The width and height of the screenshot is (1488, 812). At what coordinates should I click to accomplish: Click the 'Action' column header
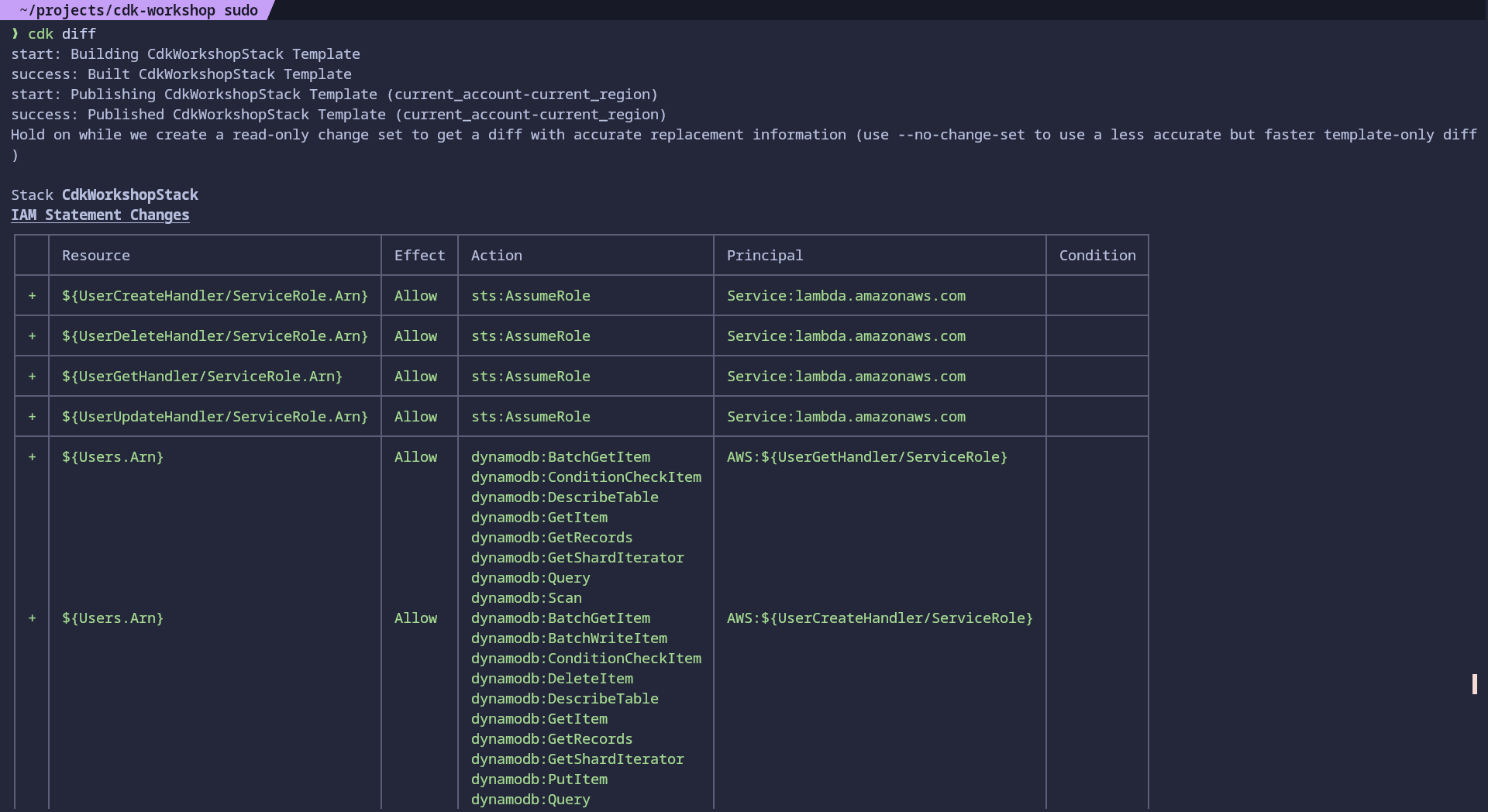(497, 256)
